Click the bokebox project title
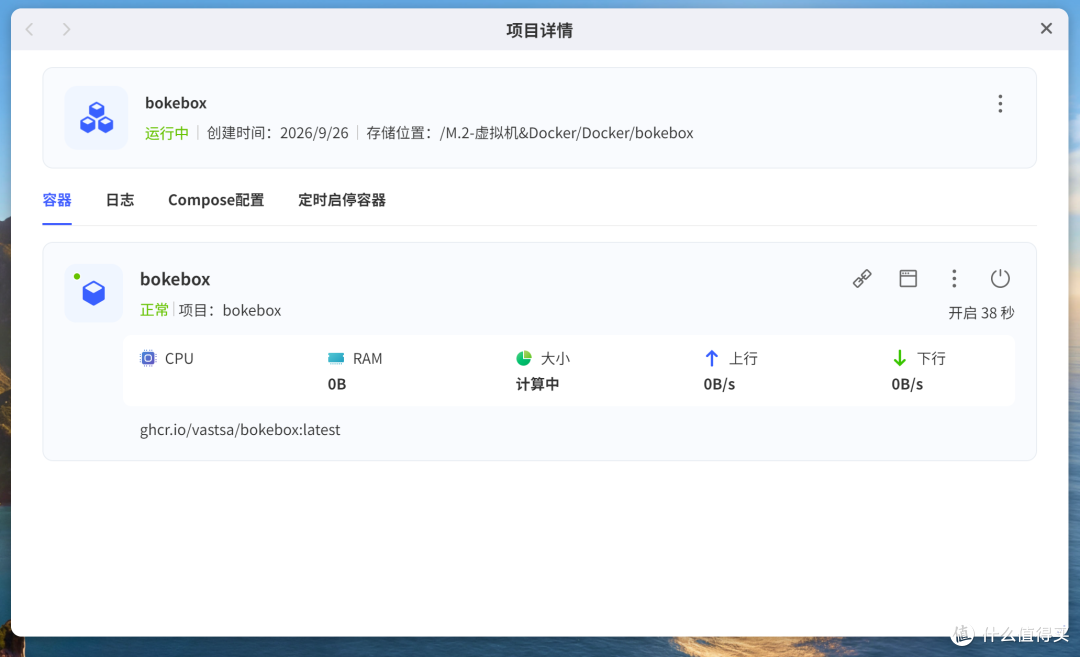Image resolution: width=1080 pixels, height=657 pixels. pyautogui.click(x=176, y=103)
